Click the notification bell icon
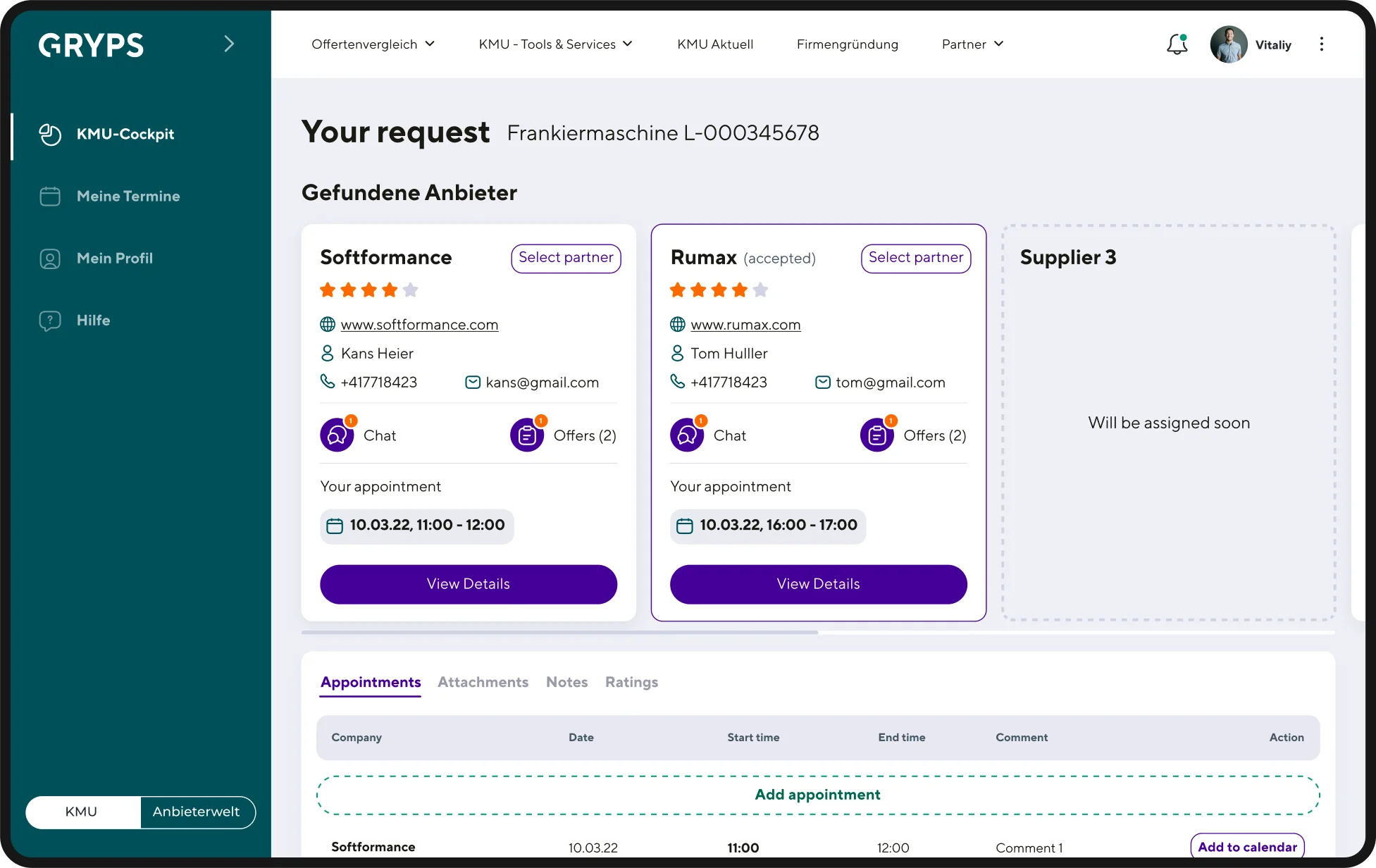 pos(1177,44)
